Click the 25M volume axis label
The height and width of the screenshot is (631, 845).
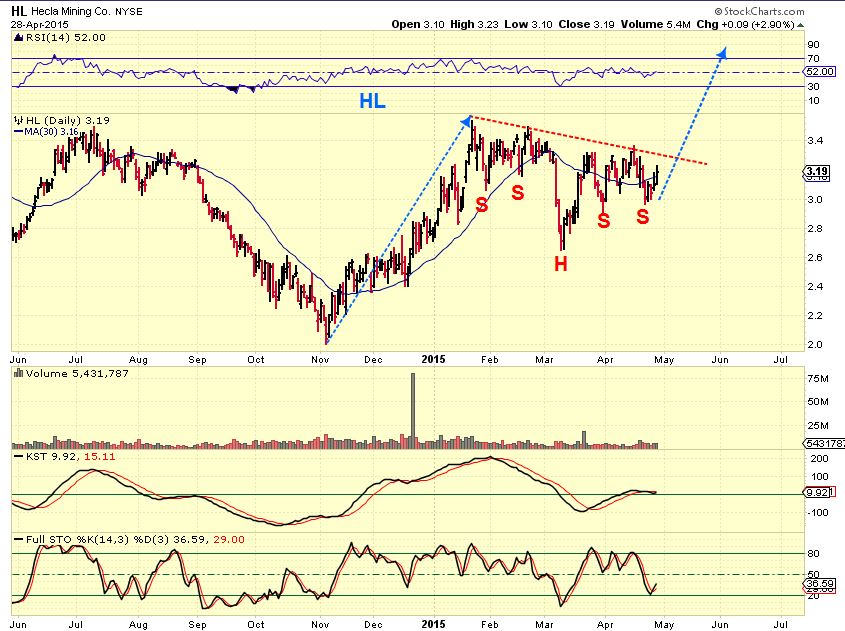point(818,426)
